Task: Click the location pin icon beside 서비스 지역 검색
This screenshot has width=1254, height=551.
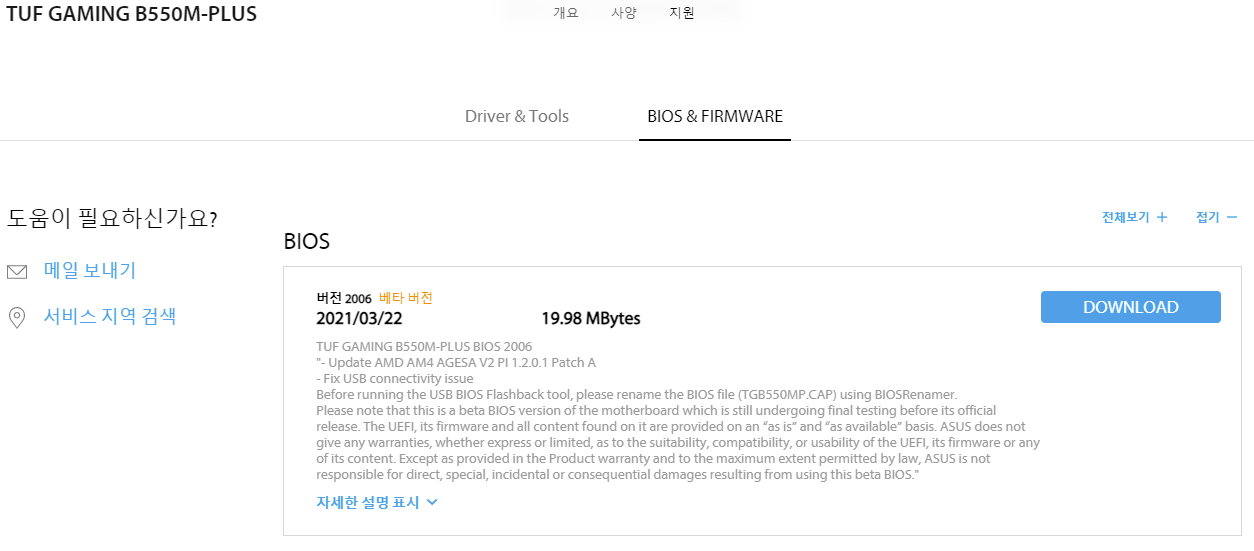Action: click(x=16, y=318)
